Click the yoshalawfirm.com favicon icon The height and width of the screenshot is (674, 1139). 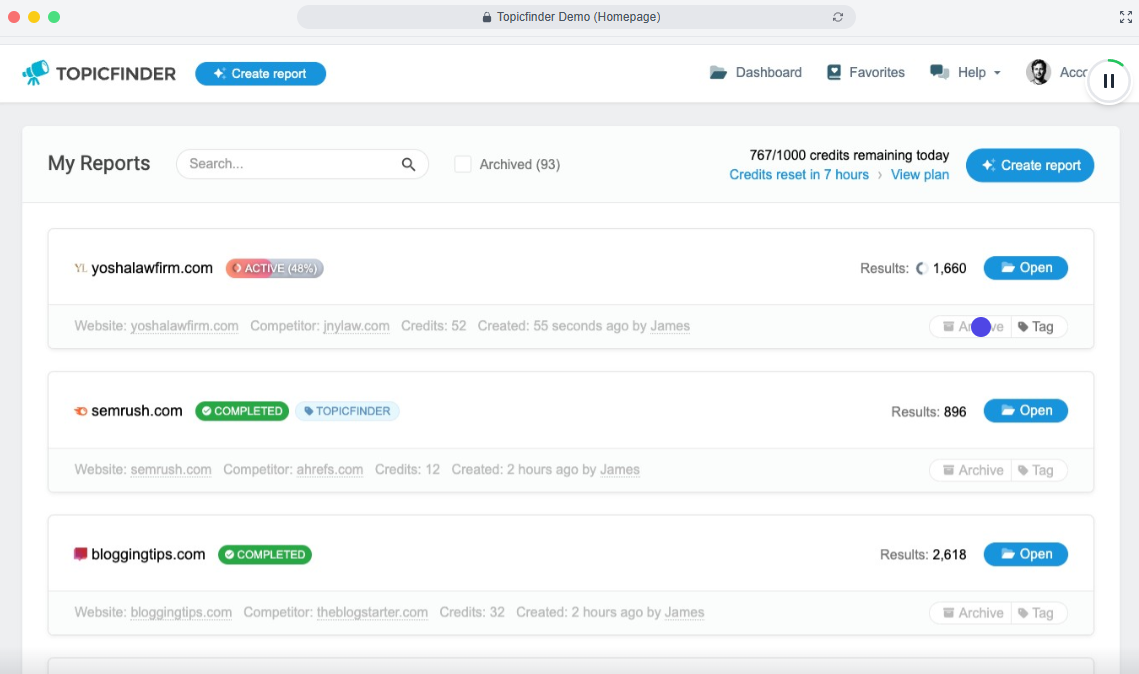tap(81, 268)
